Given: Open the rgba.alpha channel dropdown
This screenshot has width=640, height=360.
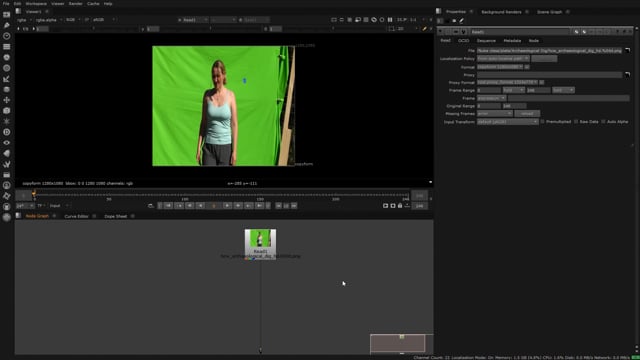Looking at the screenshot, I should tap(49, 20).
